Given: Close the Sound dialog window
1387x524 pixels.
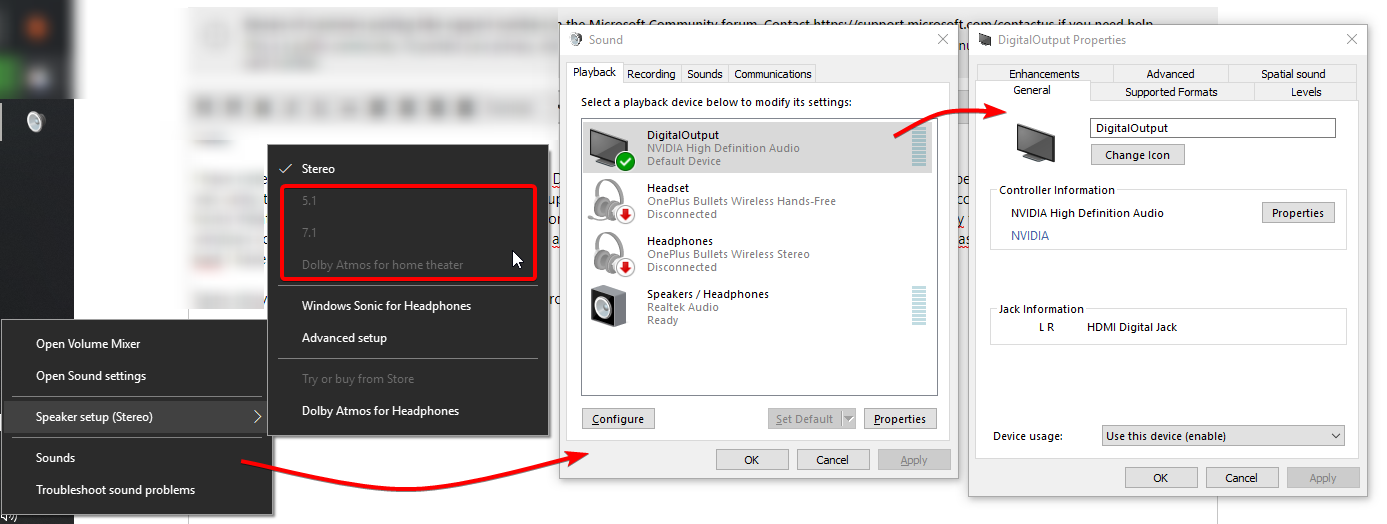Looking at the screenshot, I should (x=942, y=39).
